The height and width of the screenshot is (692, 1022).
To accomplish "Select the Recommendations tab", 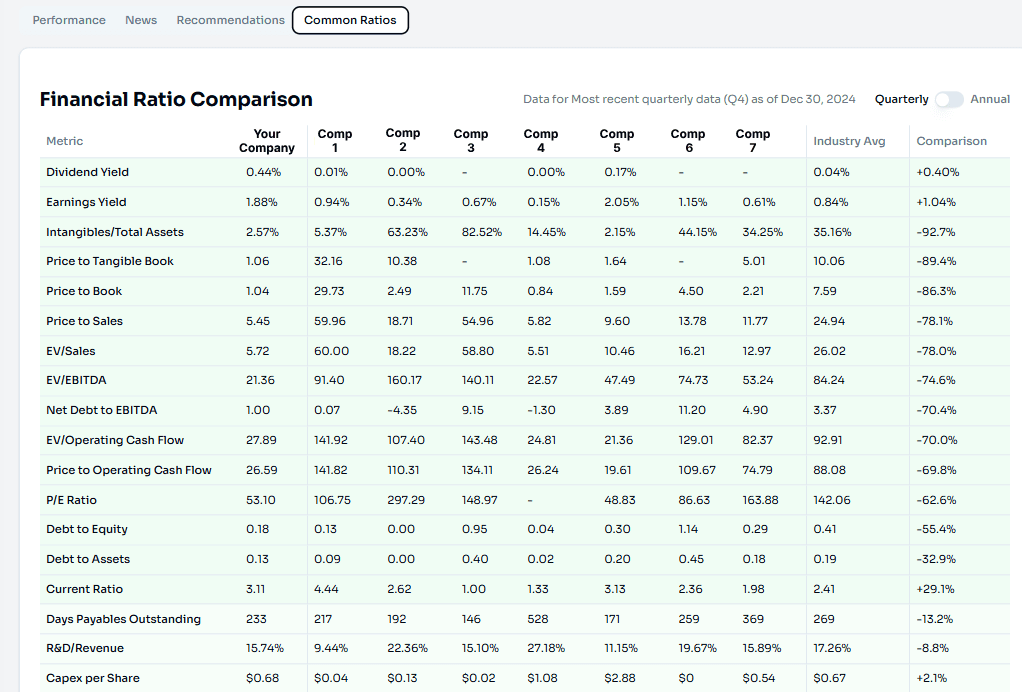I will 230,20.
